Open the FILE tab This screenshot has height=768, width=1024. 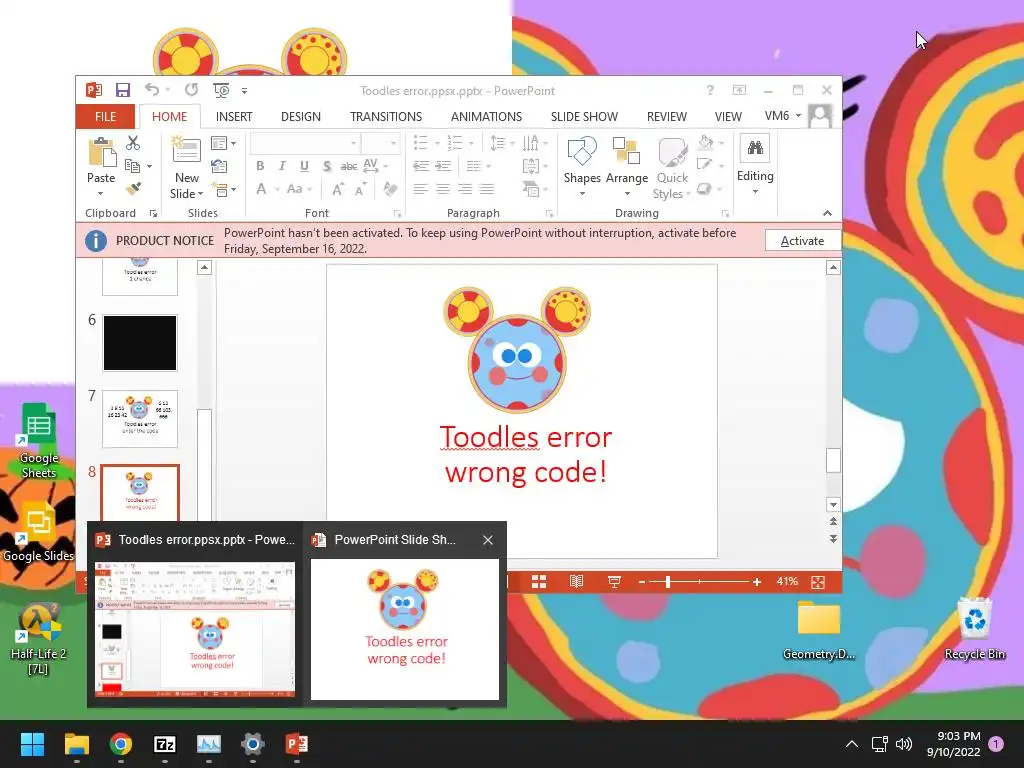pos(105,116)
